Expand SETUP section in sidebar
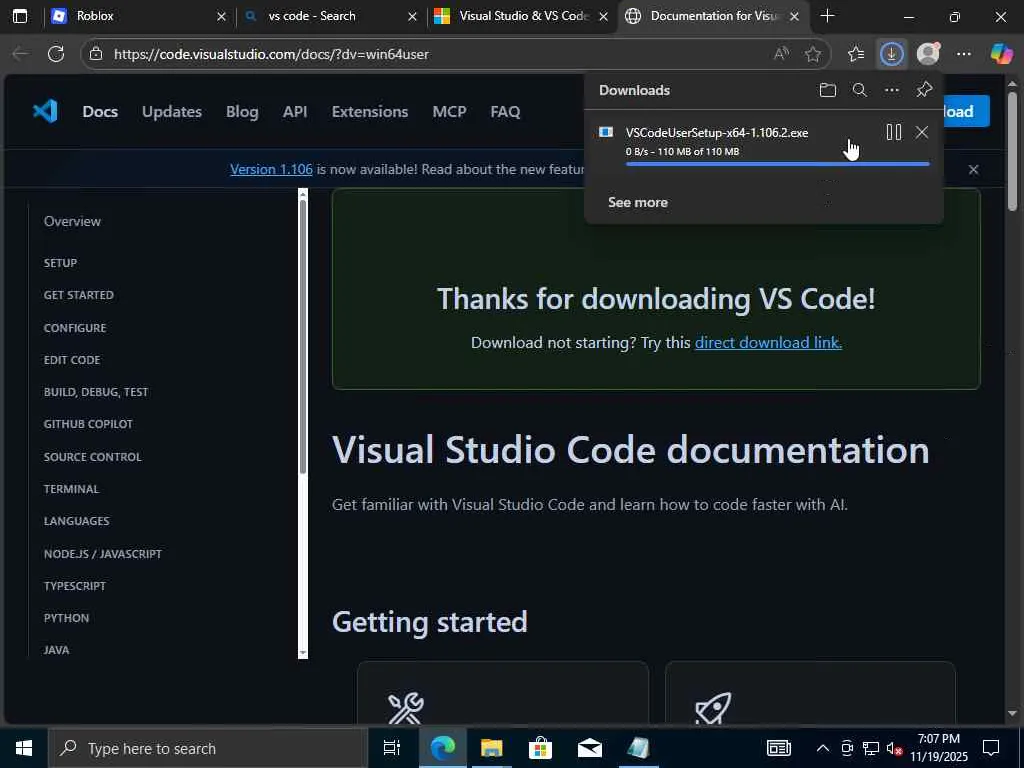This screenshot has height=768, width=1024. coord(60,263)
